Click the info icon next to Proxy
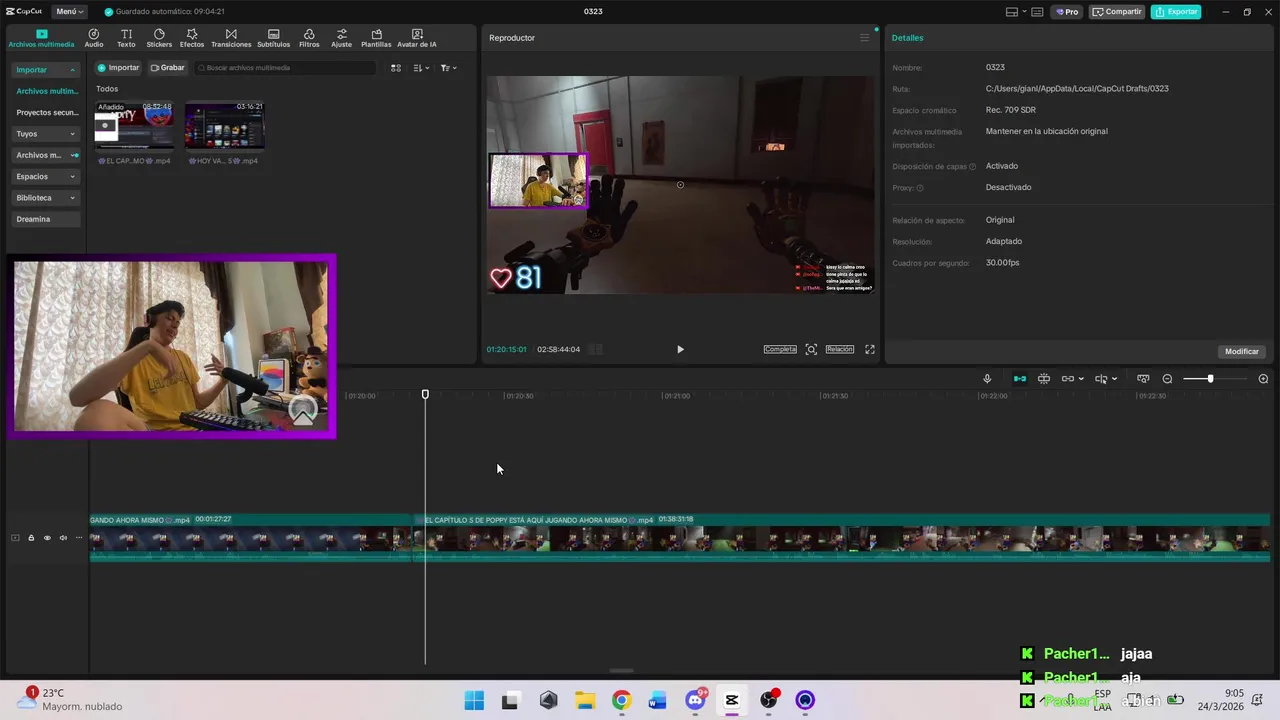 [920, 188]
